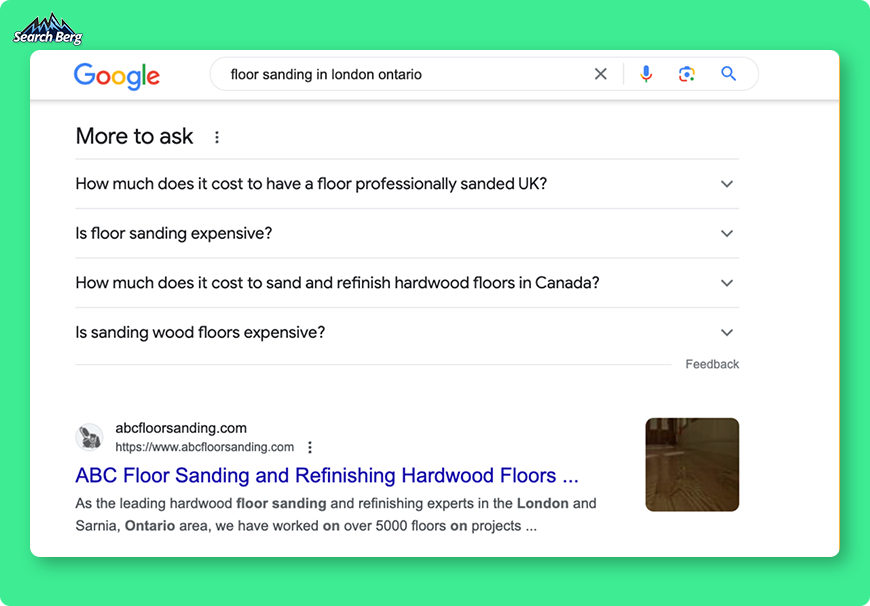Clear the search query with the X icon
The width and height of the screenshot is (870, 606).
pos(600,74)
